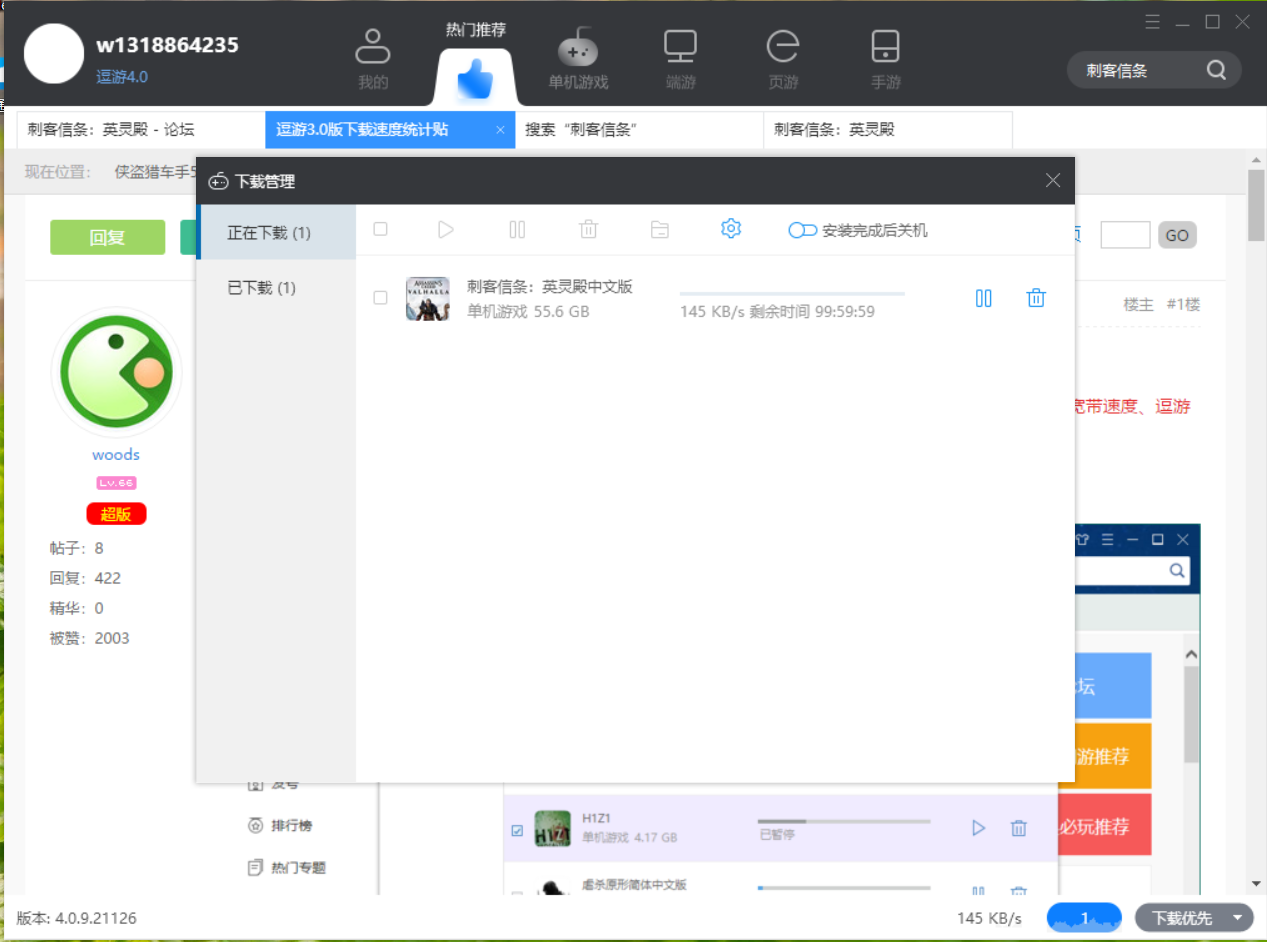Screen dimensions: 1267x942
Task: Delete H1Z1 download in background screenshot
Action: pyautogui.click(x=1018, y=828)
